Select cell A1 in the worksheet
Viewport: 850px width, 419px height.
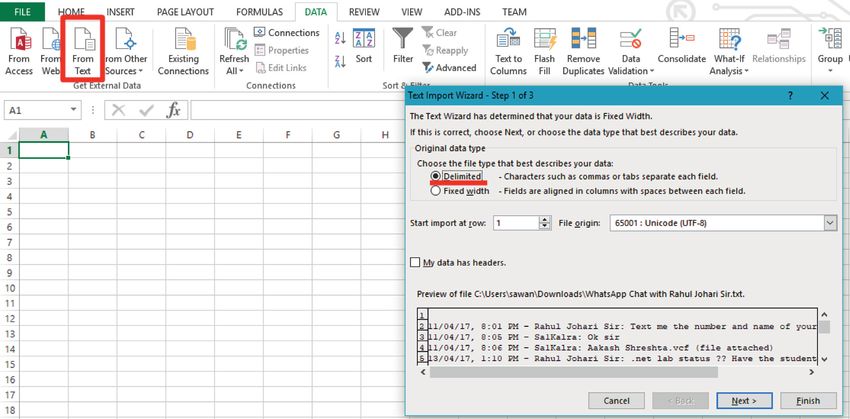tap(44, 150)
